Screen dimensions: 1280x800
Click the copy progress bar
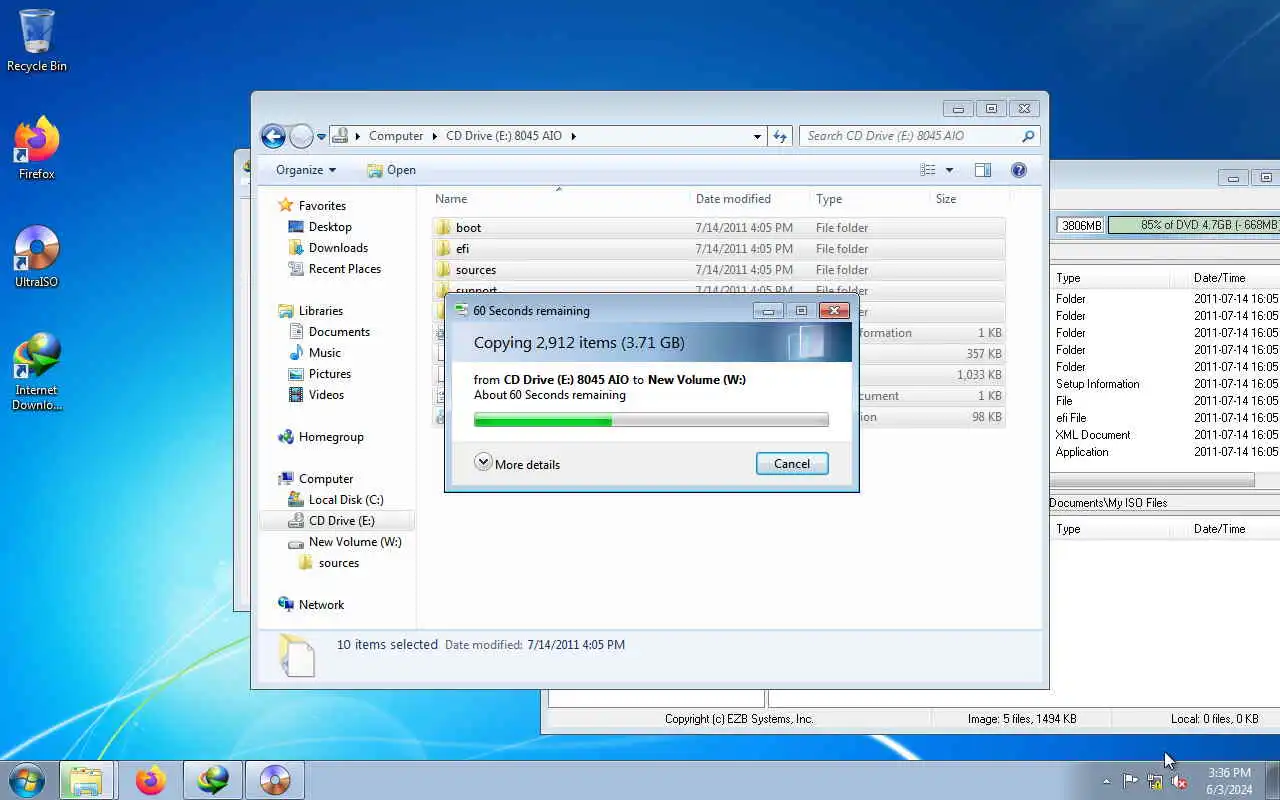pyautogui.click(x=651, y=421)
